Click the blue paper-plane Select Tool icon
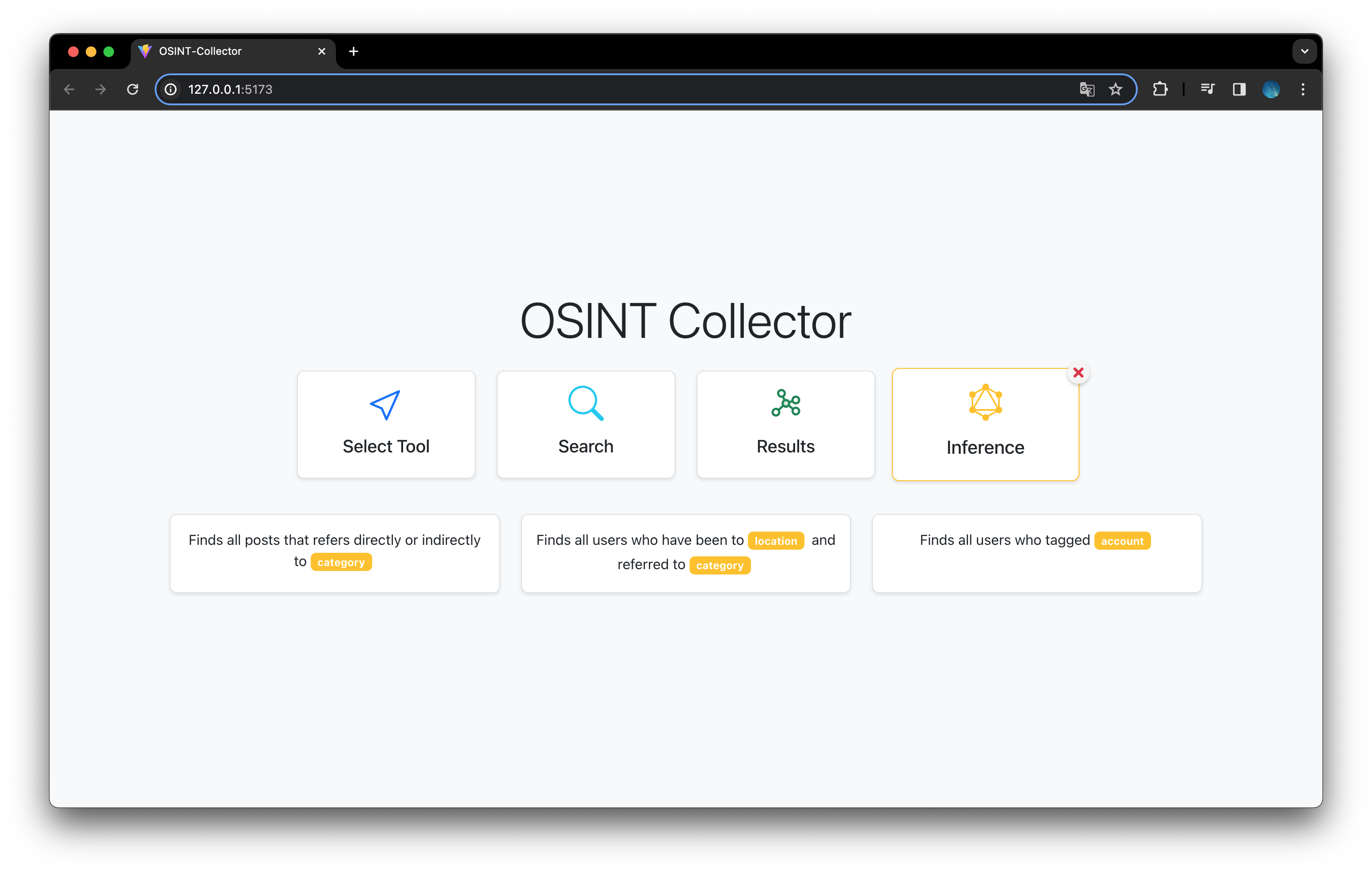1372x873 pixels. (x=385, y=405)
